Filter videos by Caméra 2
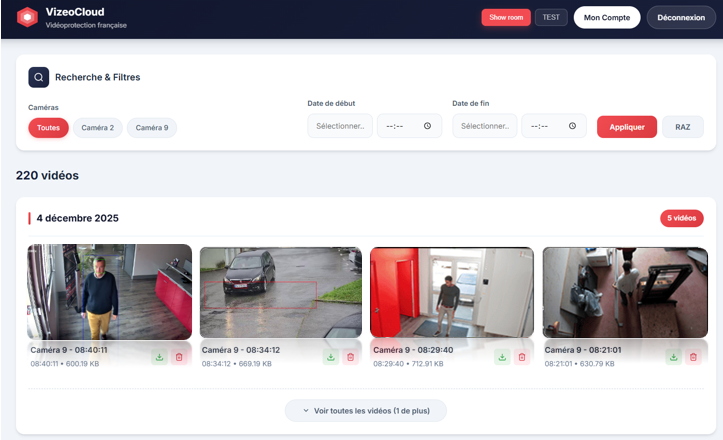The width and height of the screenshot is (723, 440). [97, 128]
